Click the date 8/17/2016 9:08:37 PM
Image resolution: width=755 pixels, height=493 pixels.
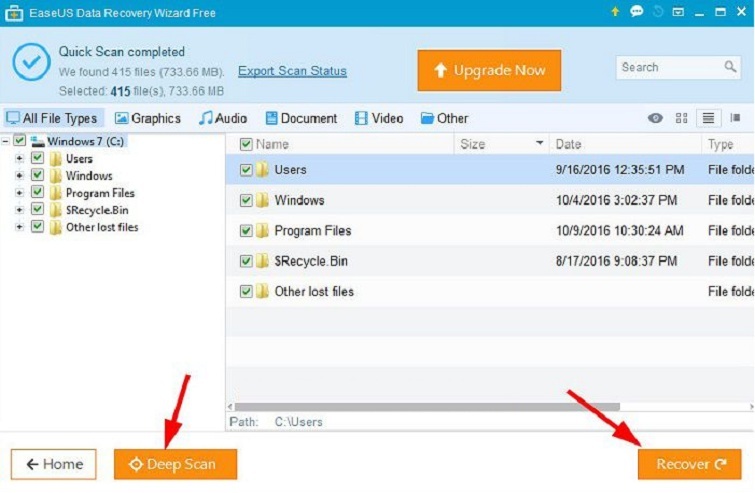(x=616, y=261)
